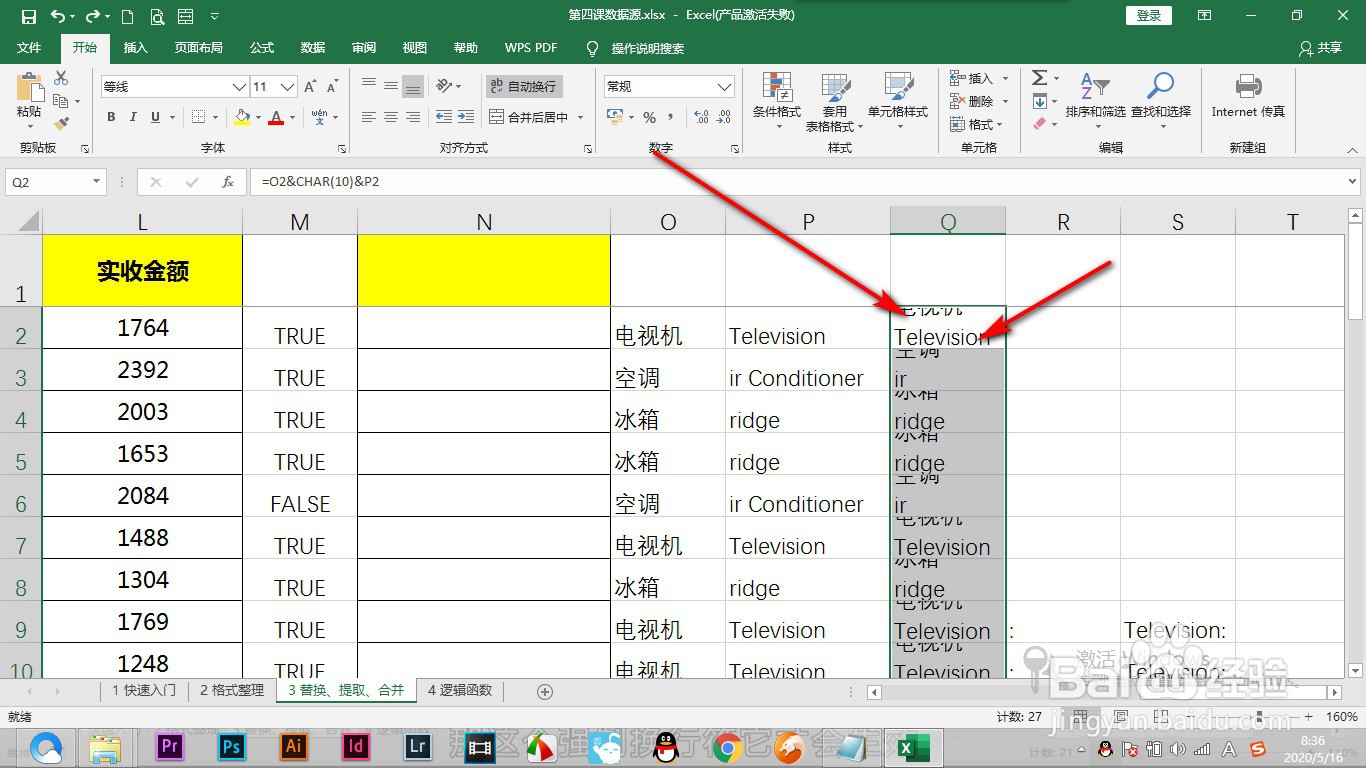Screen dimensions: 1366x768
Task: Toggle bold formatting
Action: (x=111, y=117)
